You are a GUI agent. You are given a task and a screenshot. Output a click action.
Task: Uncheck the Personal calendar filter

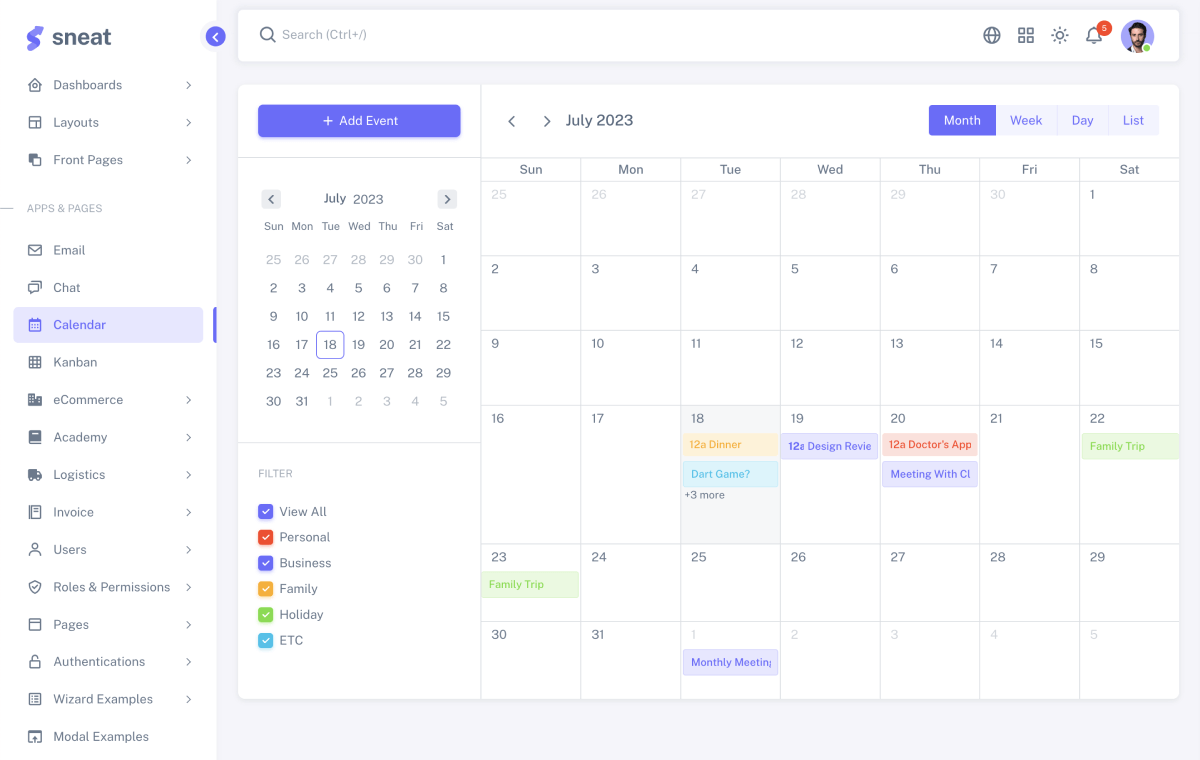click(x=265, y=537)
